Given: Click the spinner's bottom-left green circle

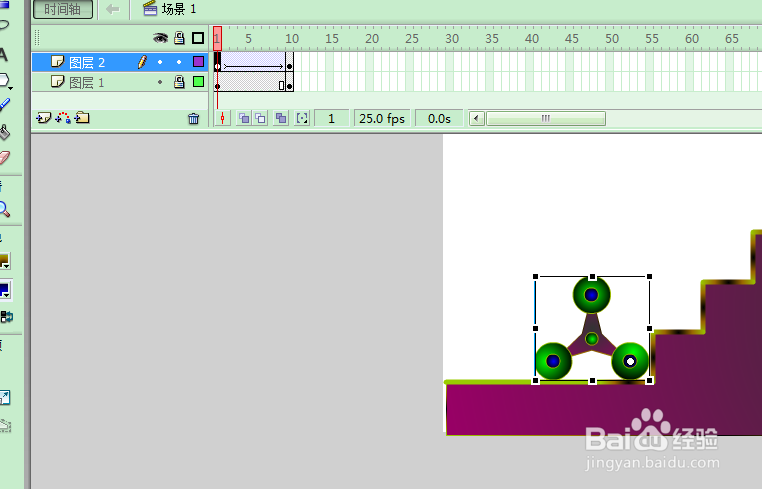Looking at the screenshot, I should (x=553, y=361).
